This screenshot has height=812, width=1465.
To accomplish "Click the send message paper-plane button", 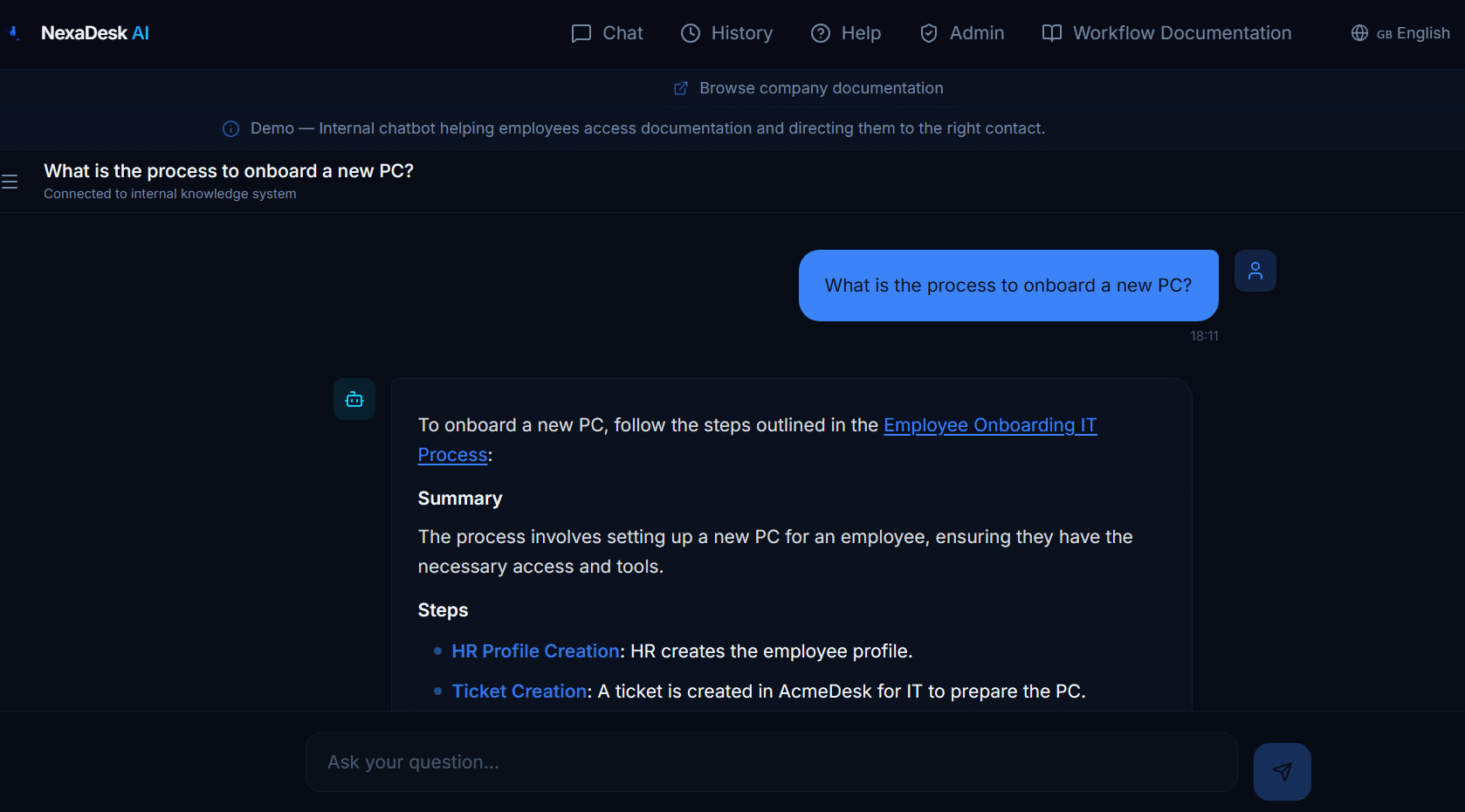I will 1282,771.
